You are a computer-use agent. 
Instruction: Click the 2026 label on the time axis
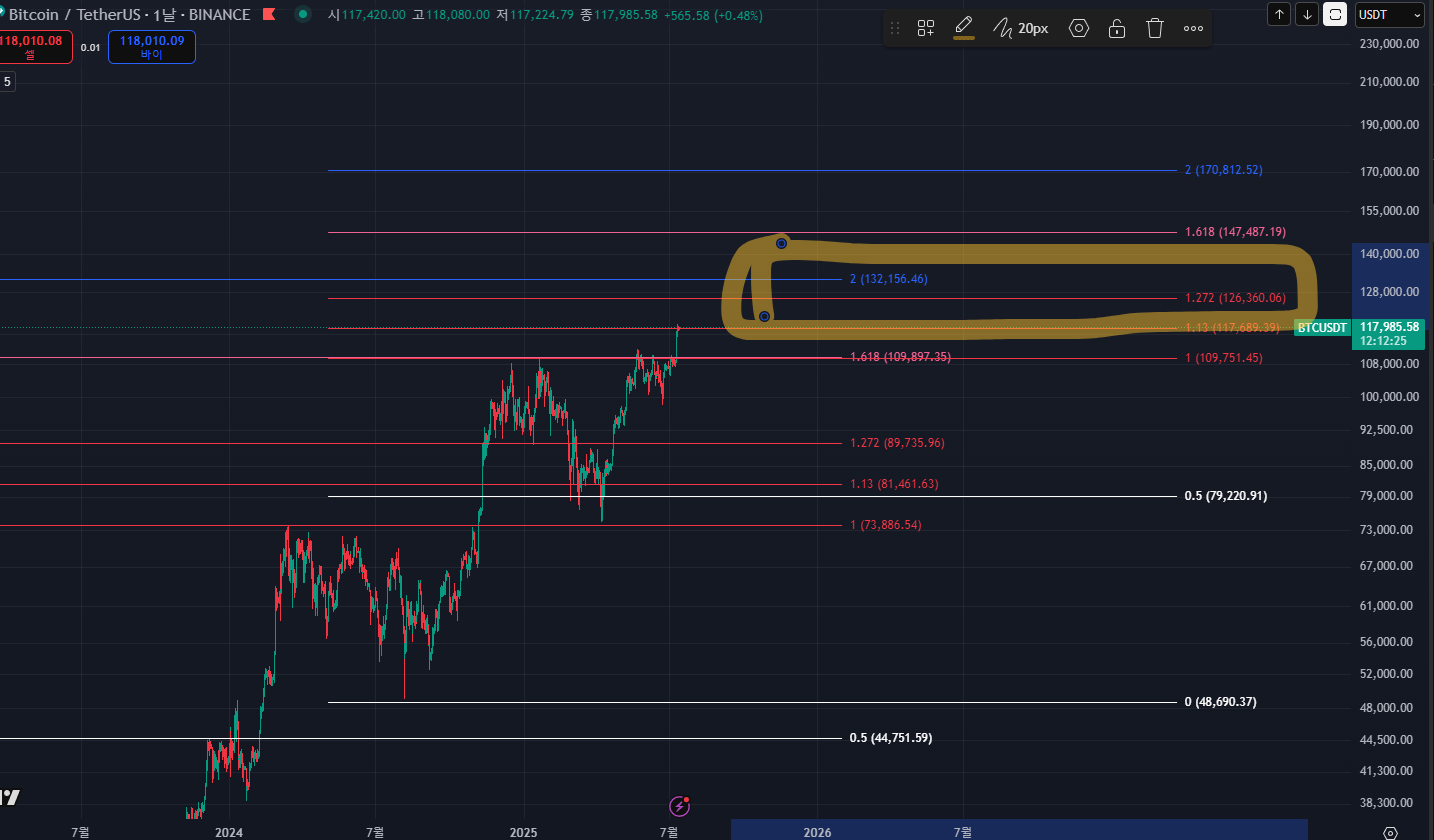[x=817, y=832]
